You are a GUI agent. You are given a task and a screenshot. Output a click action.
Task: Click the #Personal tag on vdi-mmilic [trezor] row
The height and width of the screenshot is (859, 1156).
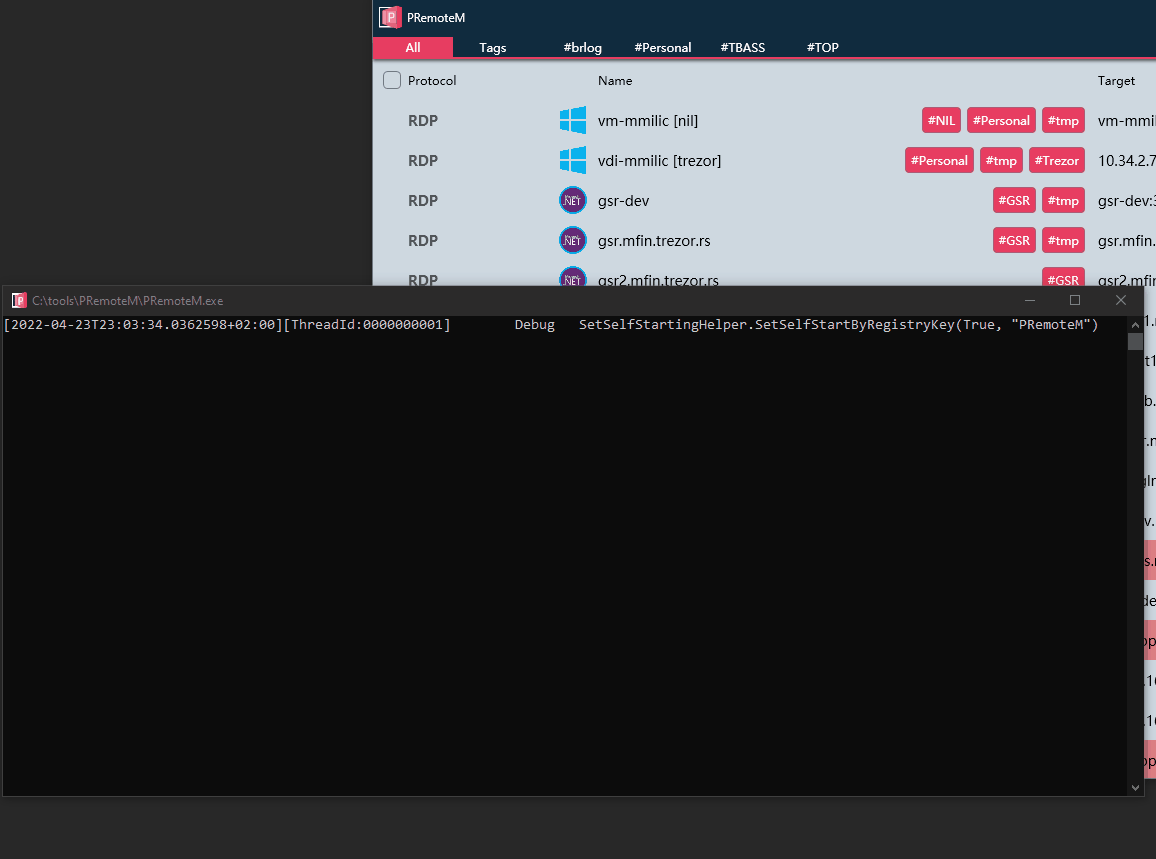click(939, 160)
